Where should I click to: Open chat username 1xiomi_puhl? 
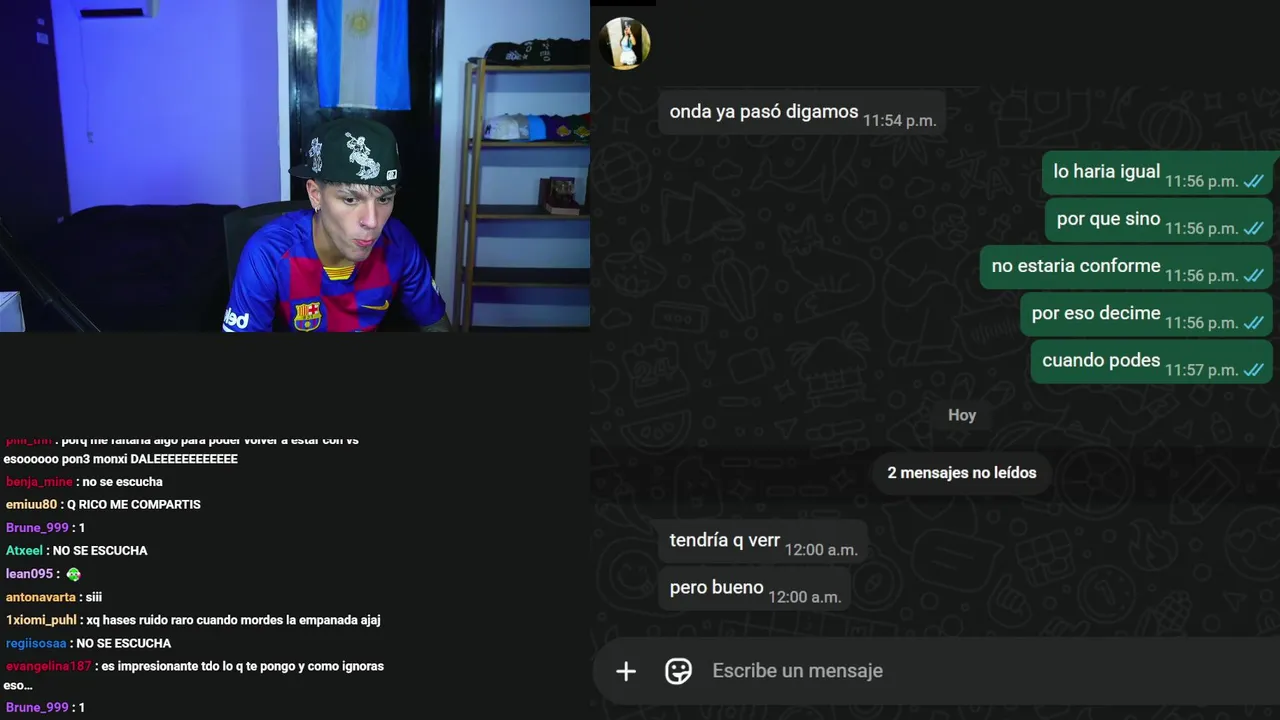[41, 620]
